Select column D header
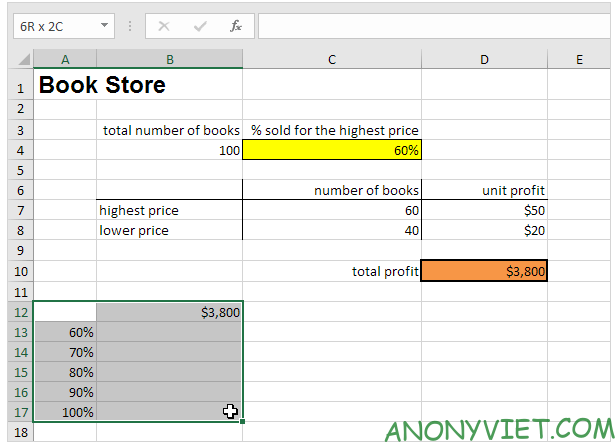This screenshot has width=616, height=443. [x=484, y=61]
